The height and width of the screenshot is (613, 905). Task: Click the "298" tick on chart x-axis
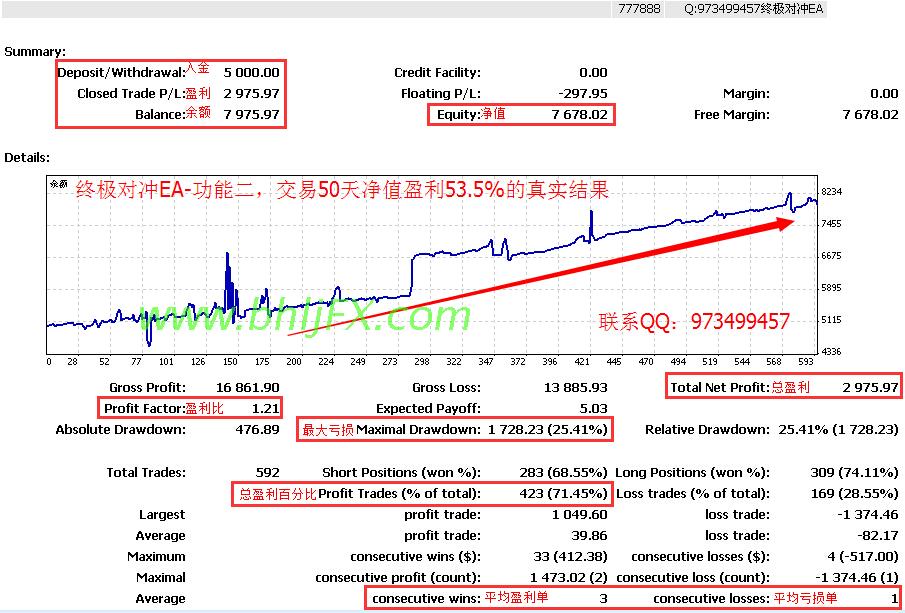[x=422, y=362]
